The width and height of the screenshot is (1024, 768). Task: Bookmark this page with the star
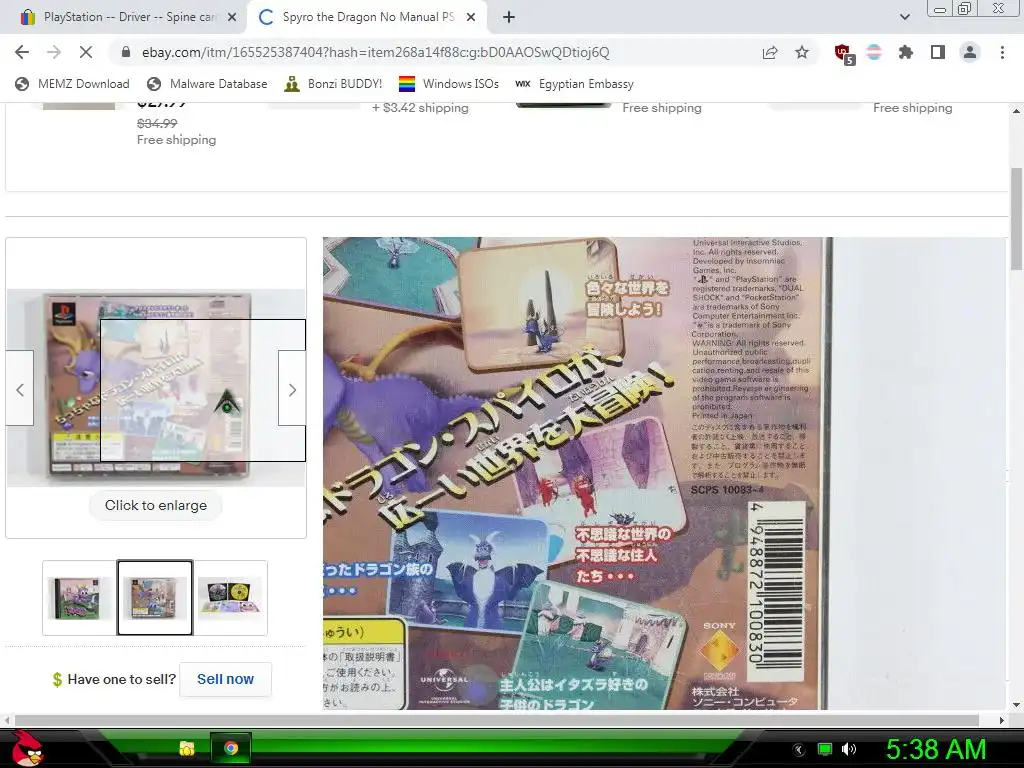(802, 52)
